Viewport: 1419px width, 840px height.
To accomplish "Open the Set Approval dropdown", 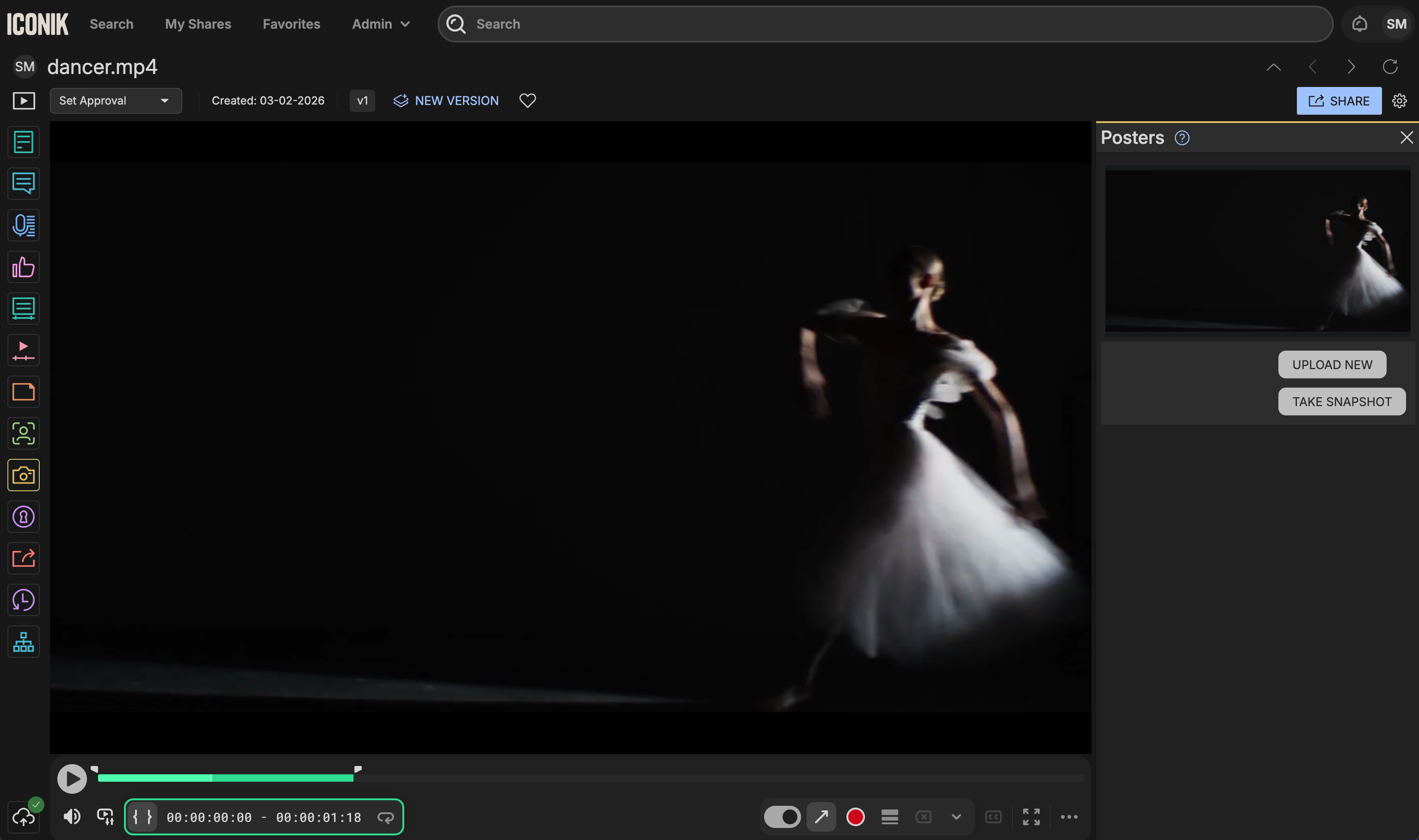I will tap(116, 101).
